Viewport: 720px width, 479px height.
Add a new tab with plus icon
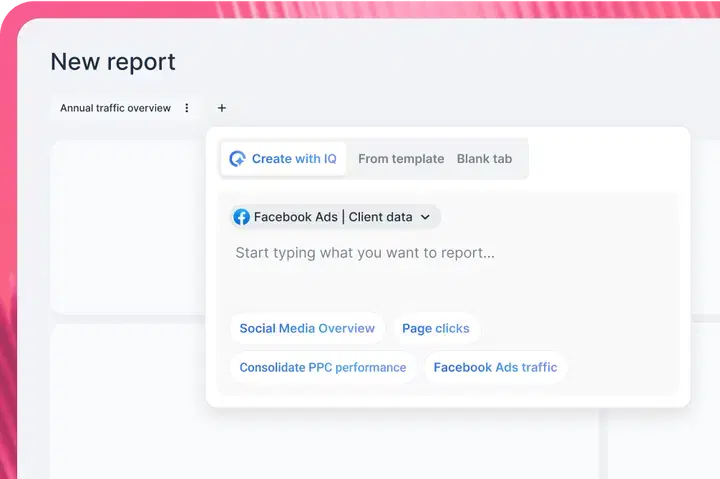coord(222,108)
